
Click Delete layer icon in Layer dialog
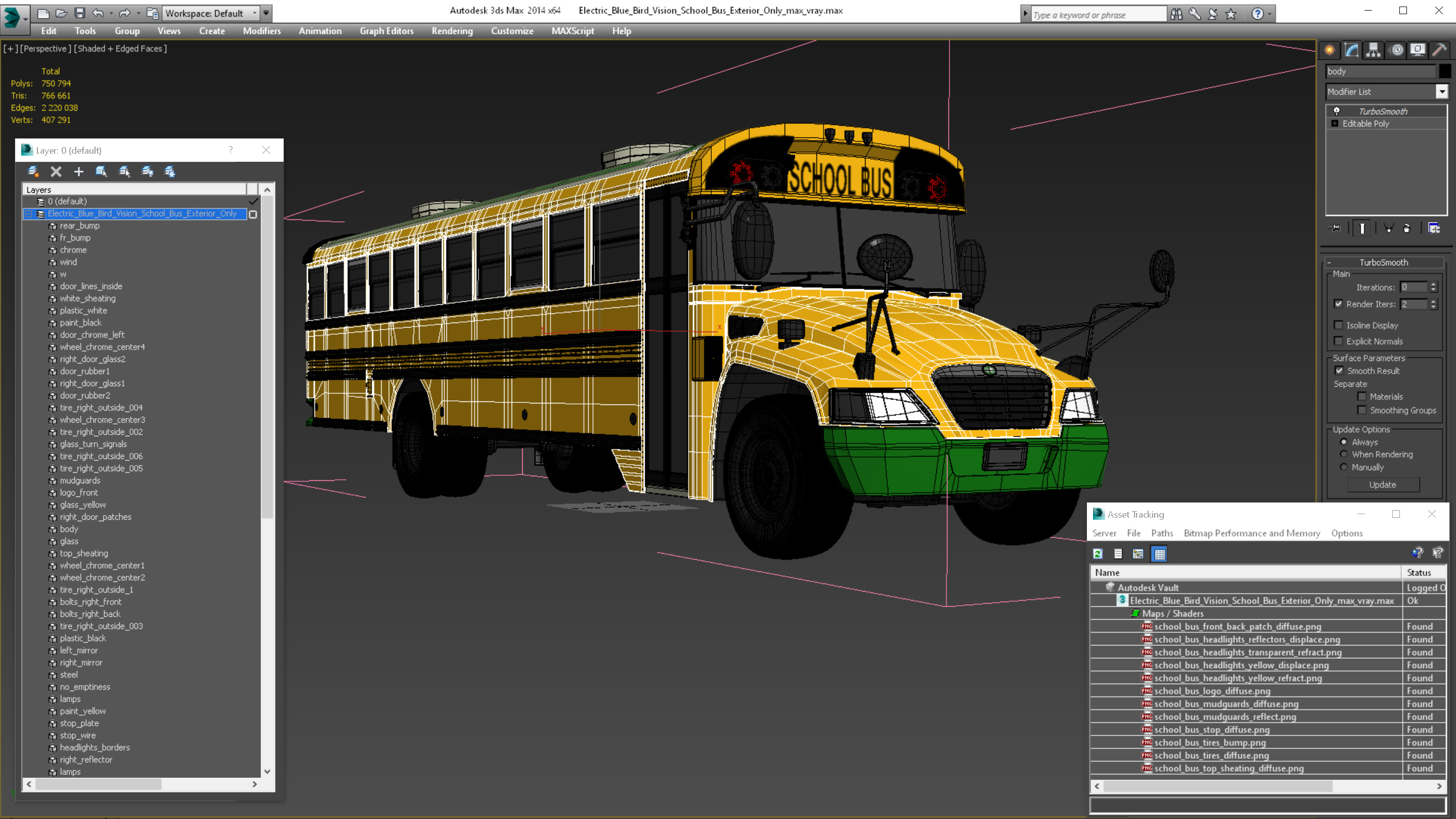pos(56,171)
